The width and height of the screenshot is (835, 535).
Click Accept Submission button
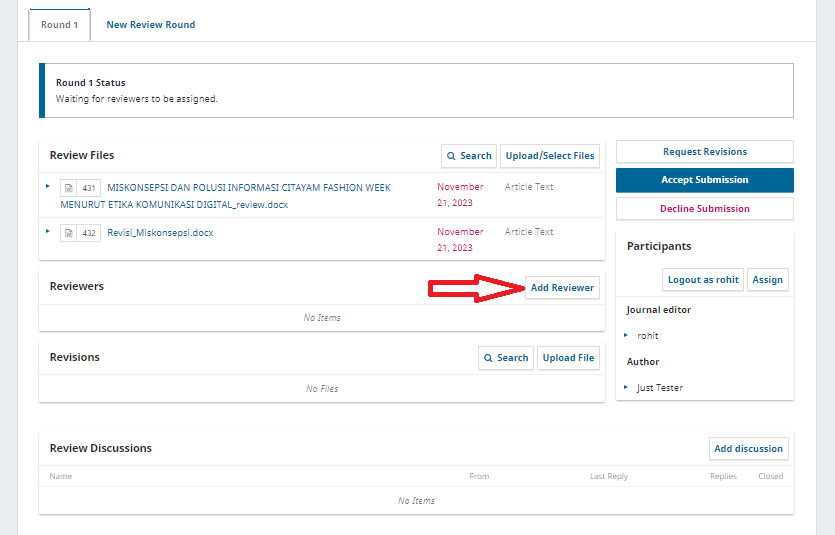click(705, 180)
